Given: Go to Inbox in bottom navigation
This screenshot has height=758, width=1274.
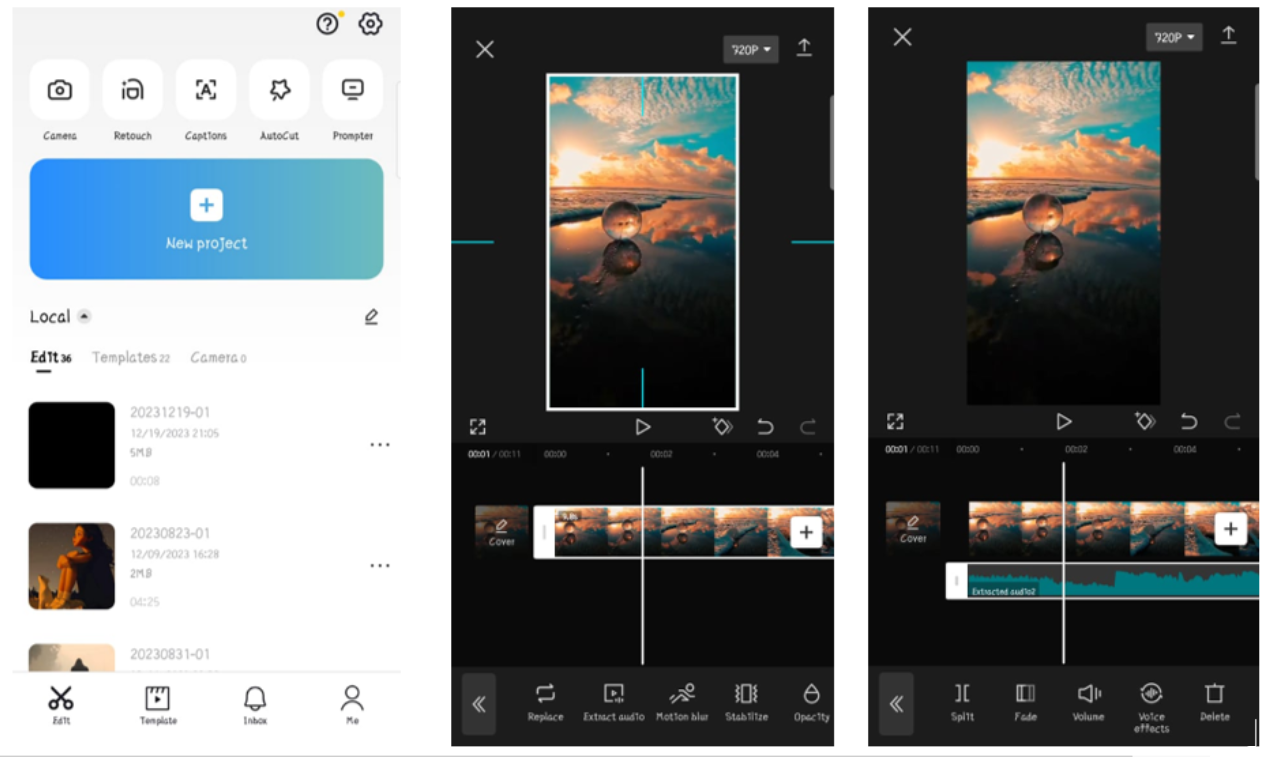Looking at the screenshot, I should (x=255, y=704).
